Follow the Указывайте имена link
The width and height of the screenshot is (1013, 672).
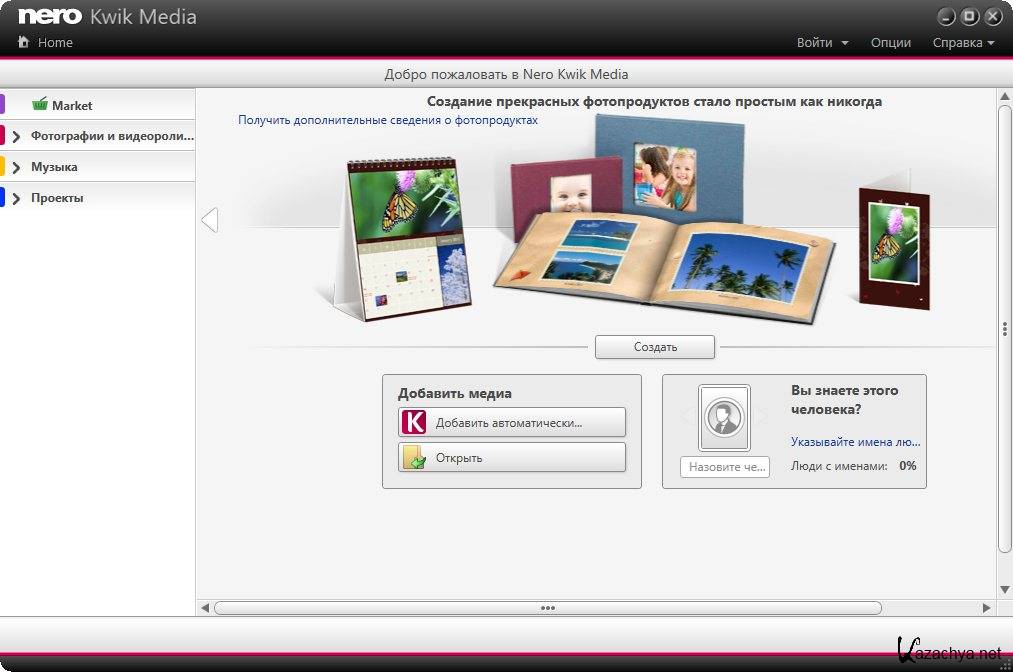point(855,441)
